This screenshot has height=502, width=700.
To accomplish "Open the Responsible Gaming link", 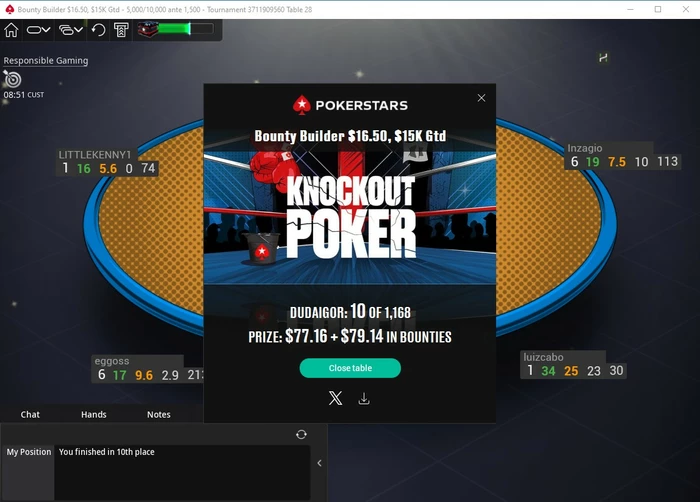I will click(46, 60).
